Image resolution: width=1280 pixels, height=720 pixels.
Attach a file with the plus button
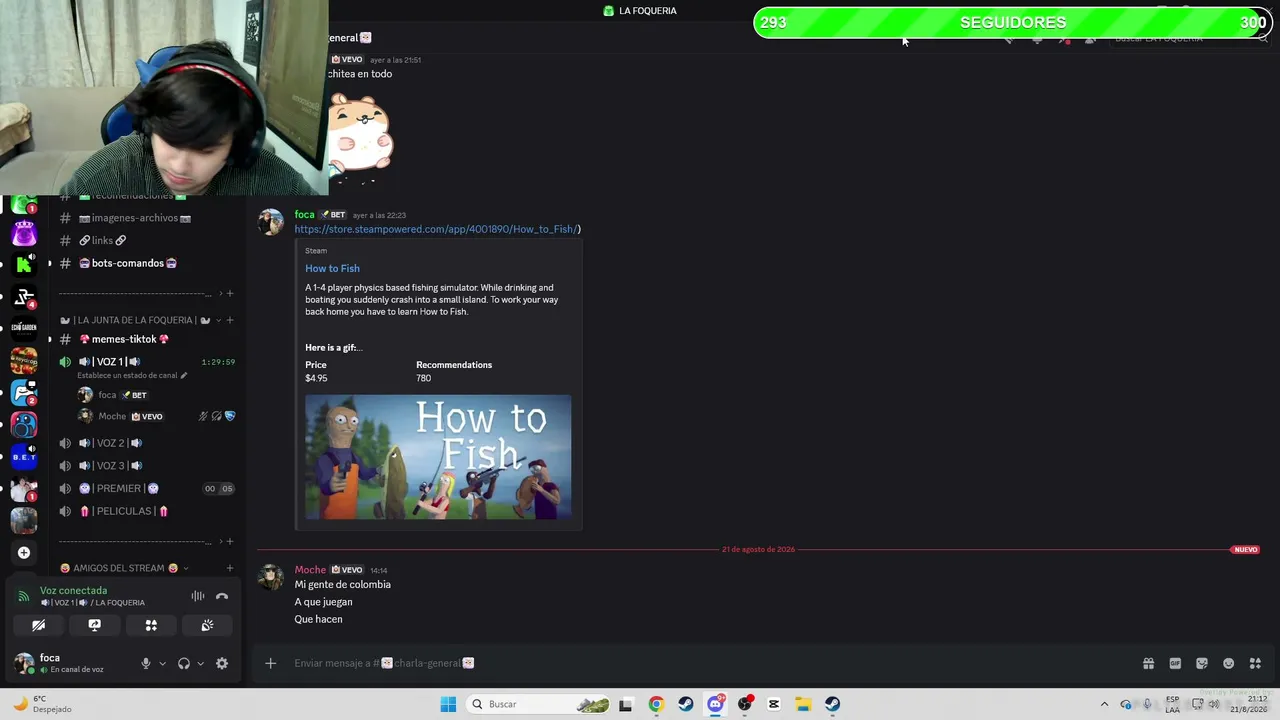click(270, 663)
